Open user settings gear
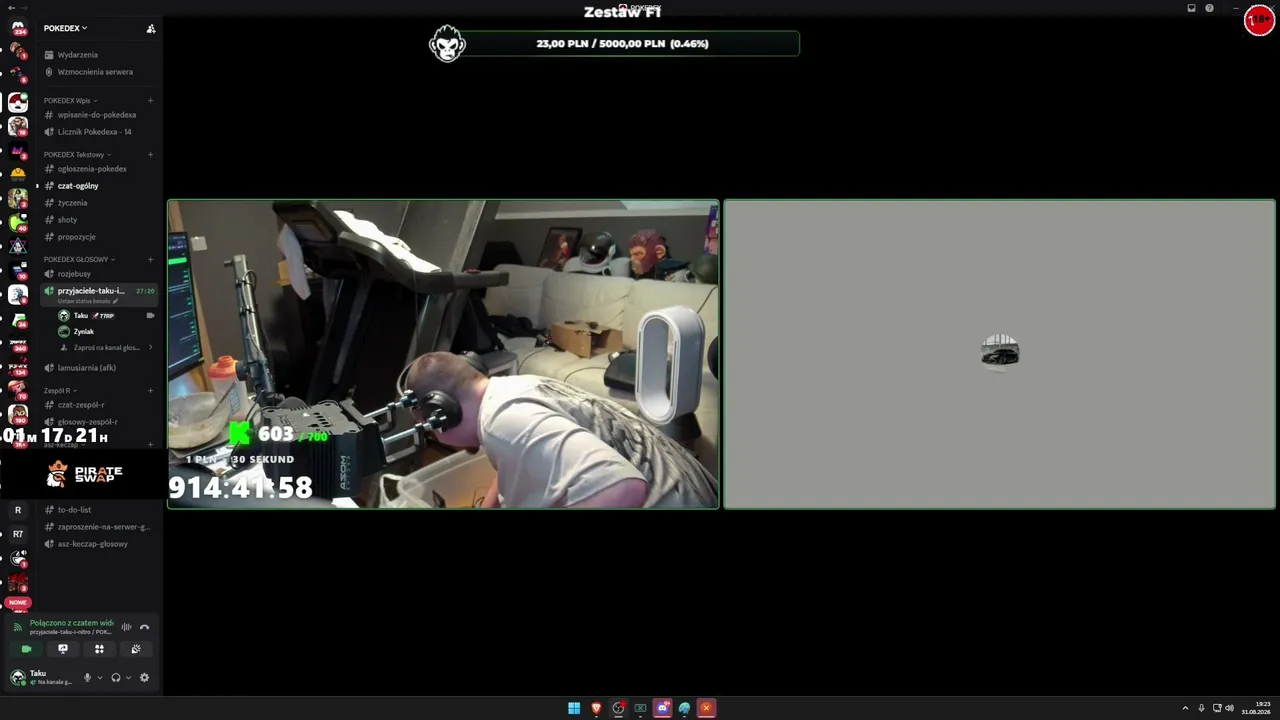Screen dimensions: 1280x720 (x=144, y=678)
